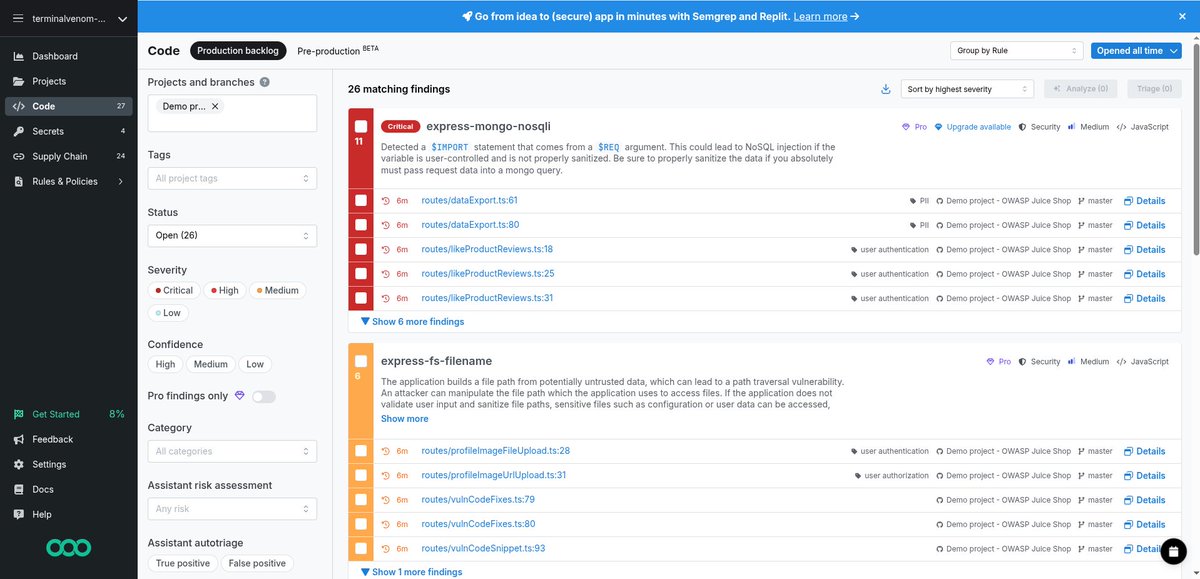
Task: Click the Projects and branches input box
Action: (x=232, y=113)
